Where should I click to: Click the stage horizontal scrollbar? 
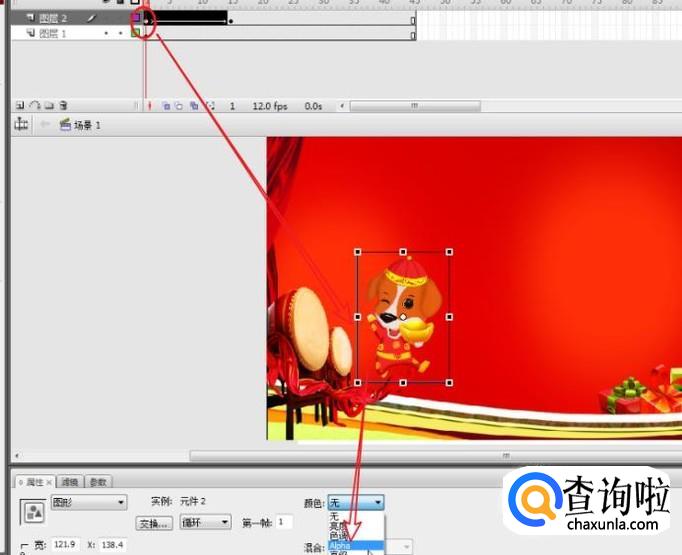pyautogui.click(x=436, y=456)
